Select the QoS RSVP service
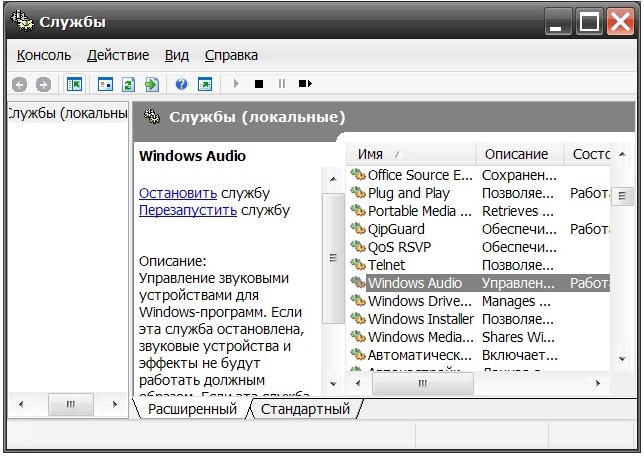The image size is (644, 457). 479,247
